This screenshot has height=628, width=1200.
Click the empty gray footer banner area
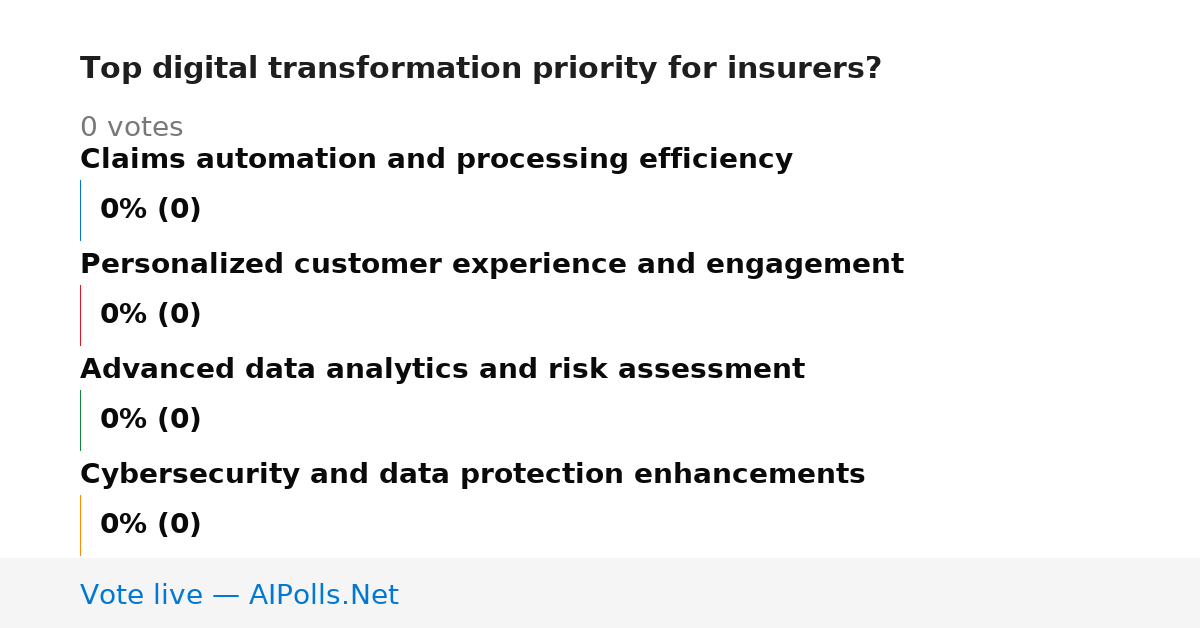[800, 593]
